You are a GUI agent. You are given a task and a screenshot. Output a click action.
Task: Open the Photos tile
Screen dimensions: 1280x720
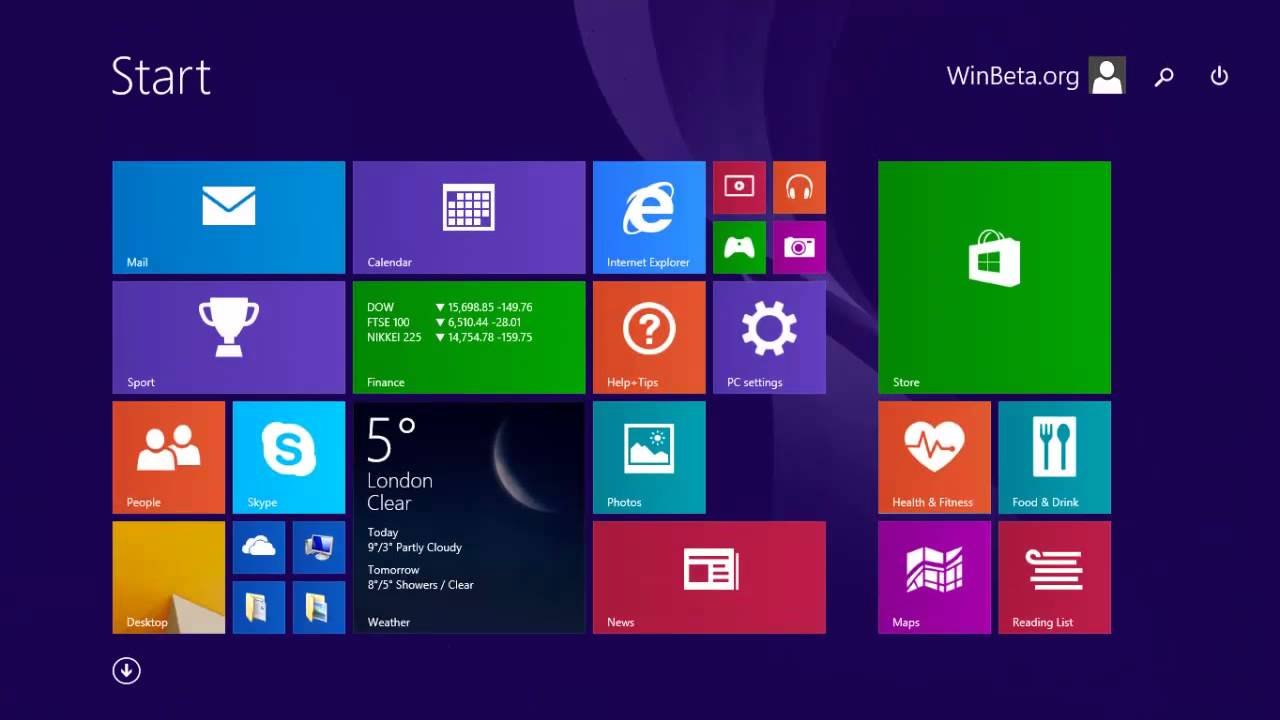tap(649, 457)
